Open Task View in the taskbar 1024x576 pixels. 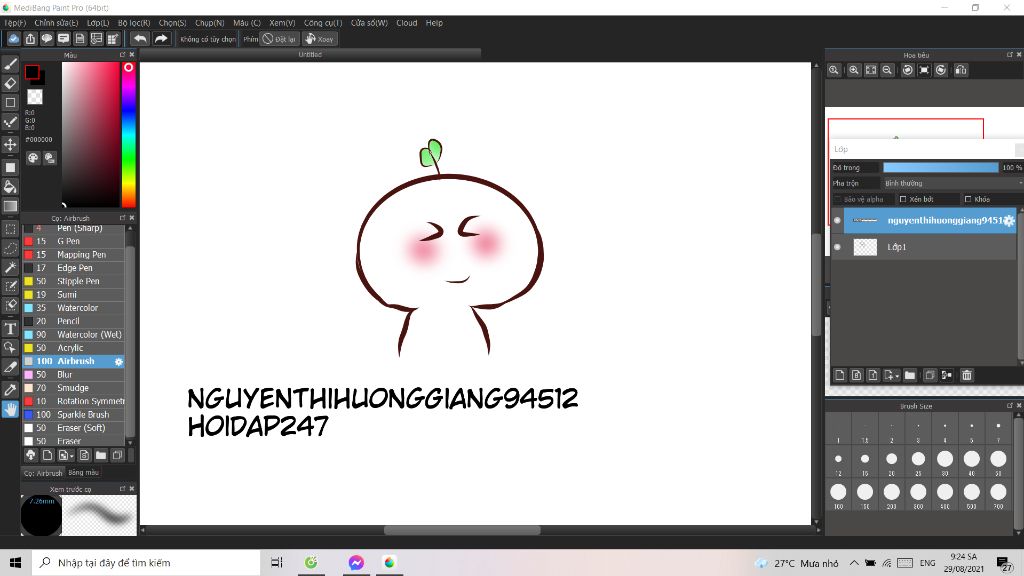click(277, 562)
